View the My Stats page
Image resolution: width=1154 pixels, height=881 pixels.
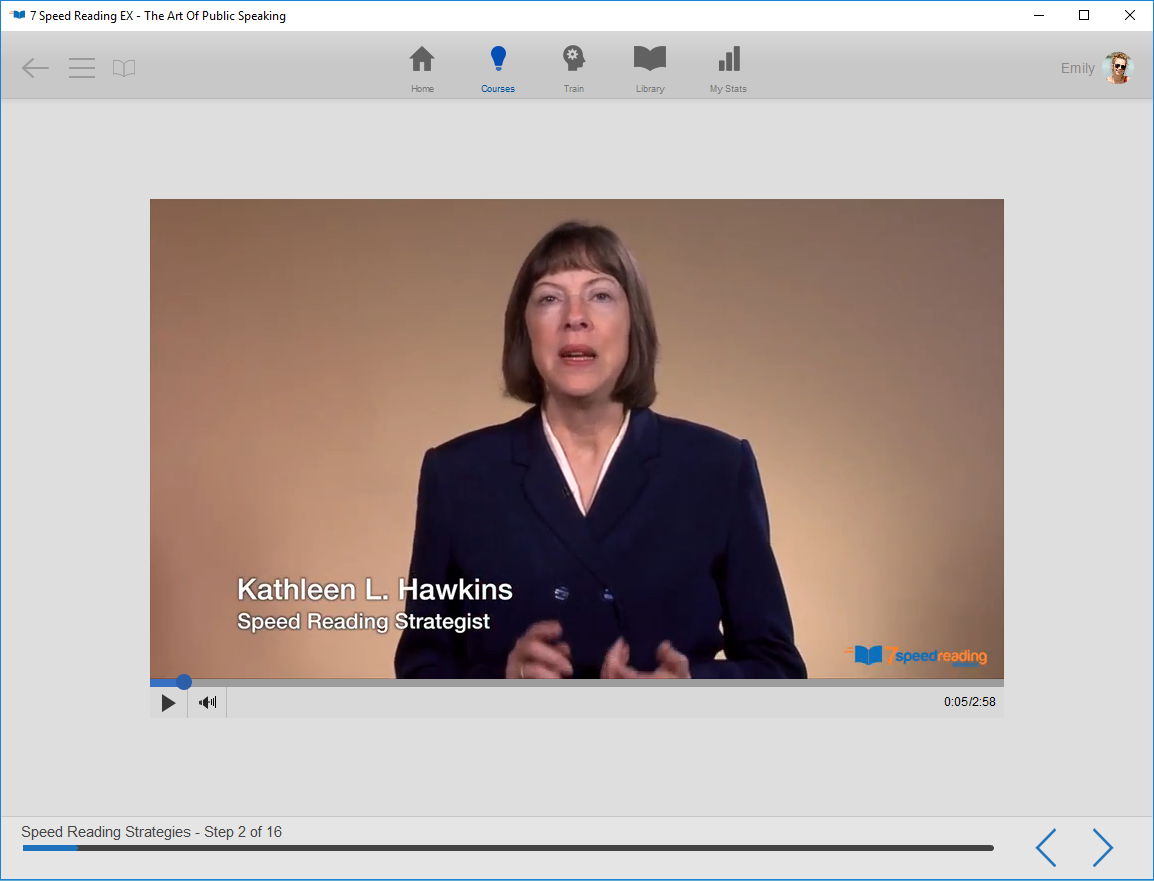(x=728, y=69)
